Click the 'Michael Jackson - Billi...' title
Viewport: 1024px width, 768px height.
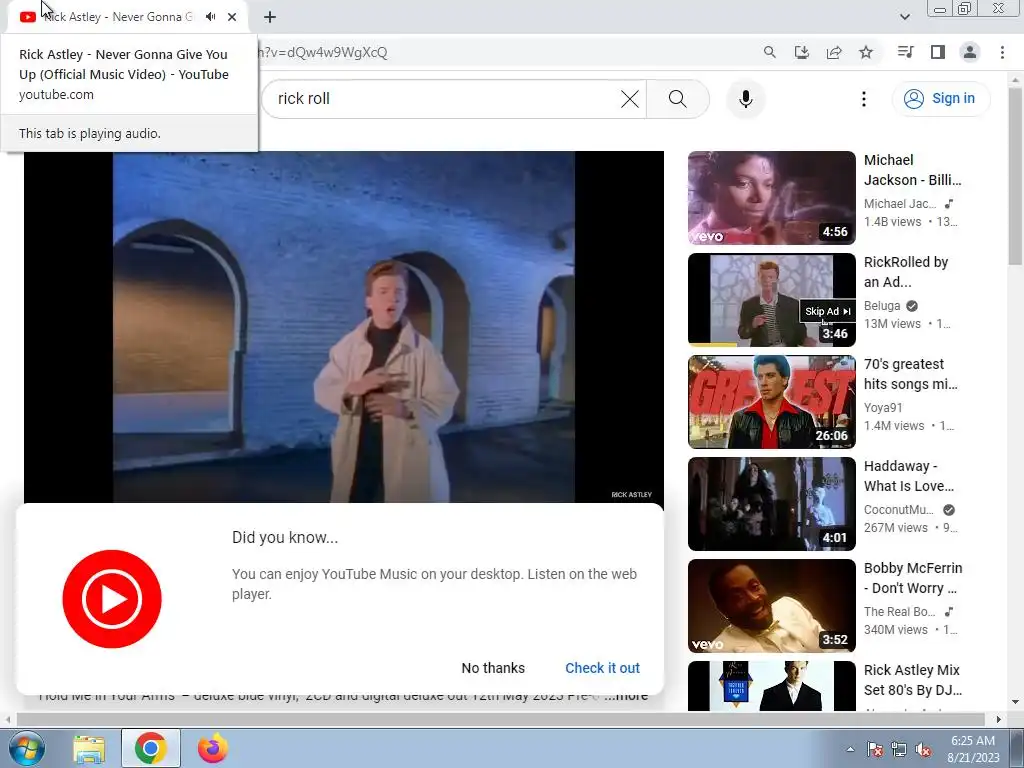pyautogui.click(x=912, y=170)
